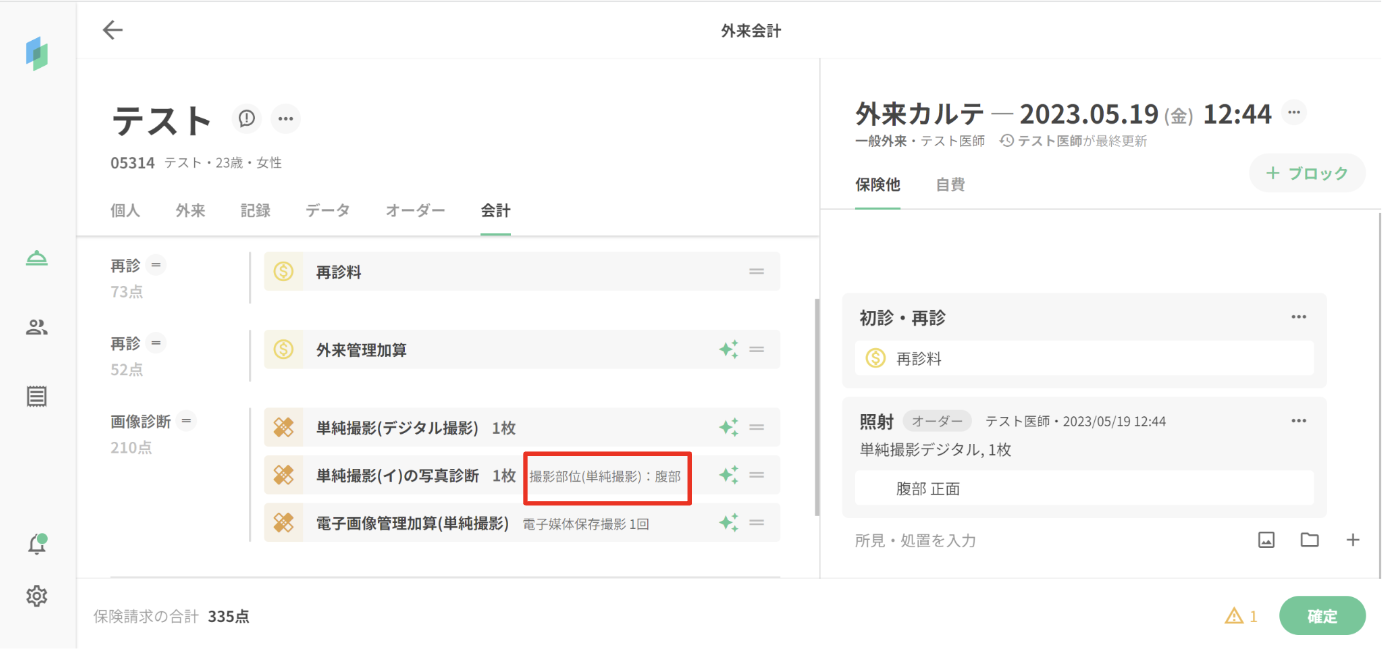The image size is (1388, 657).
Task: Click the equals toggle beside 再診 52点
Action: [x=155, y=343]
